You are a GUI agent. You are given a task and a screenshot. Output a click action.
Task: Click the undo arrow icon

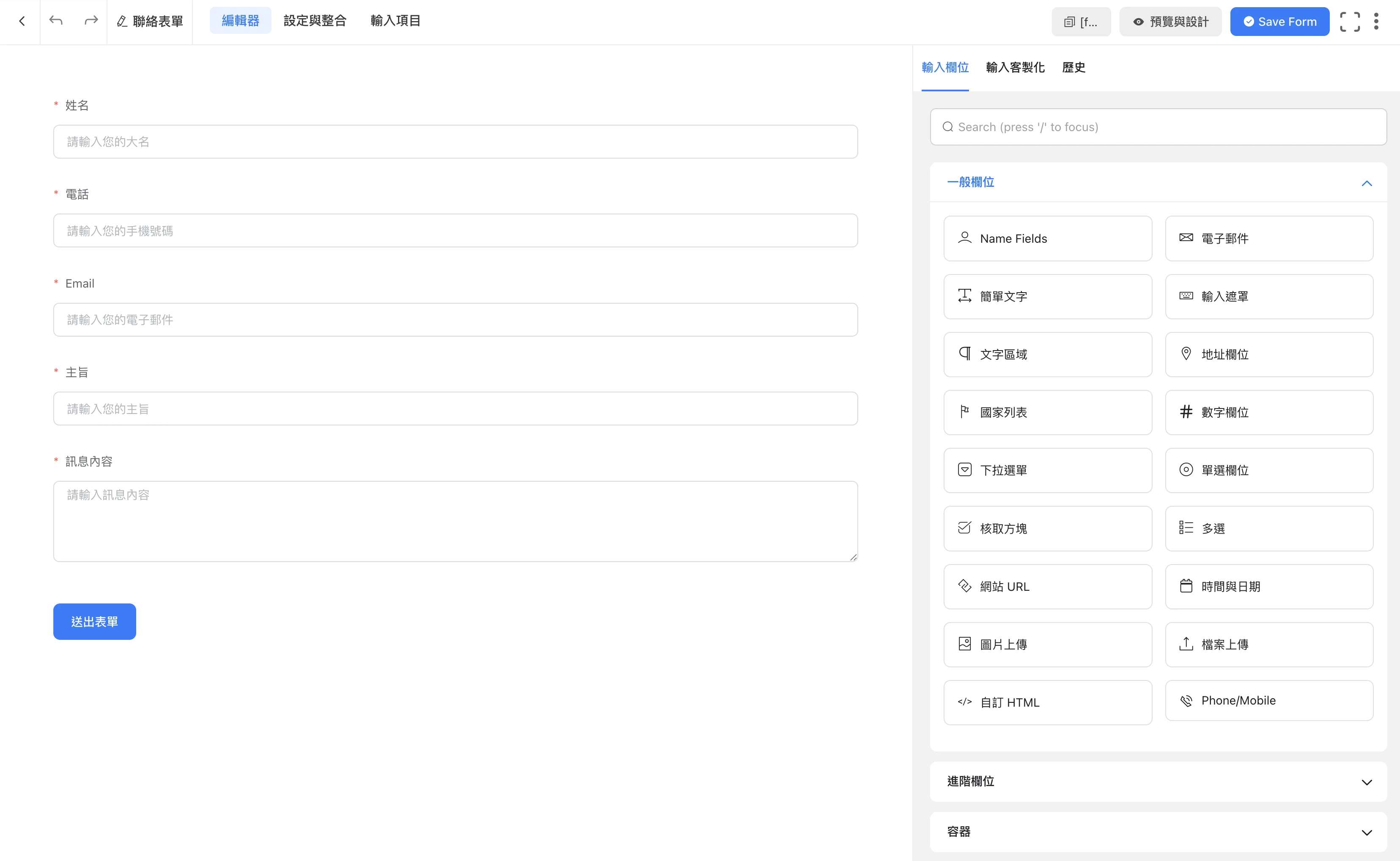(56, 21)
